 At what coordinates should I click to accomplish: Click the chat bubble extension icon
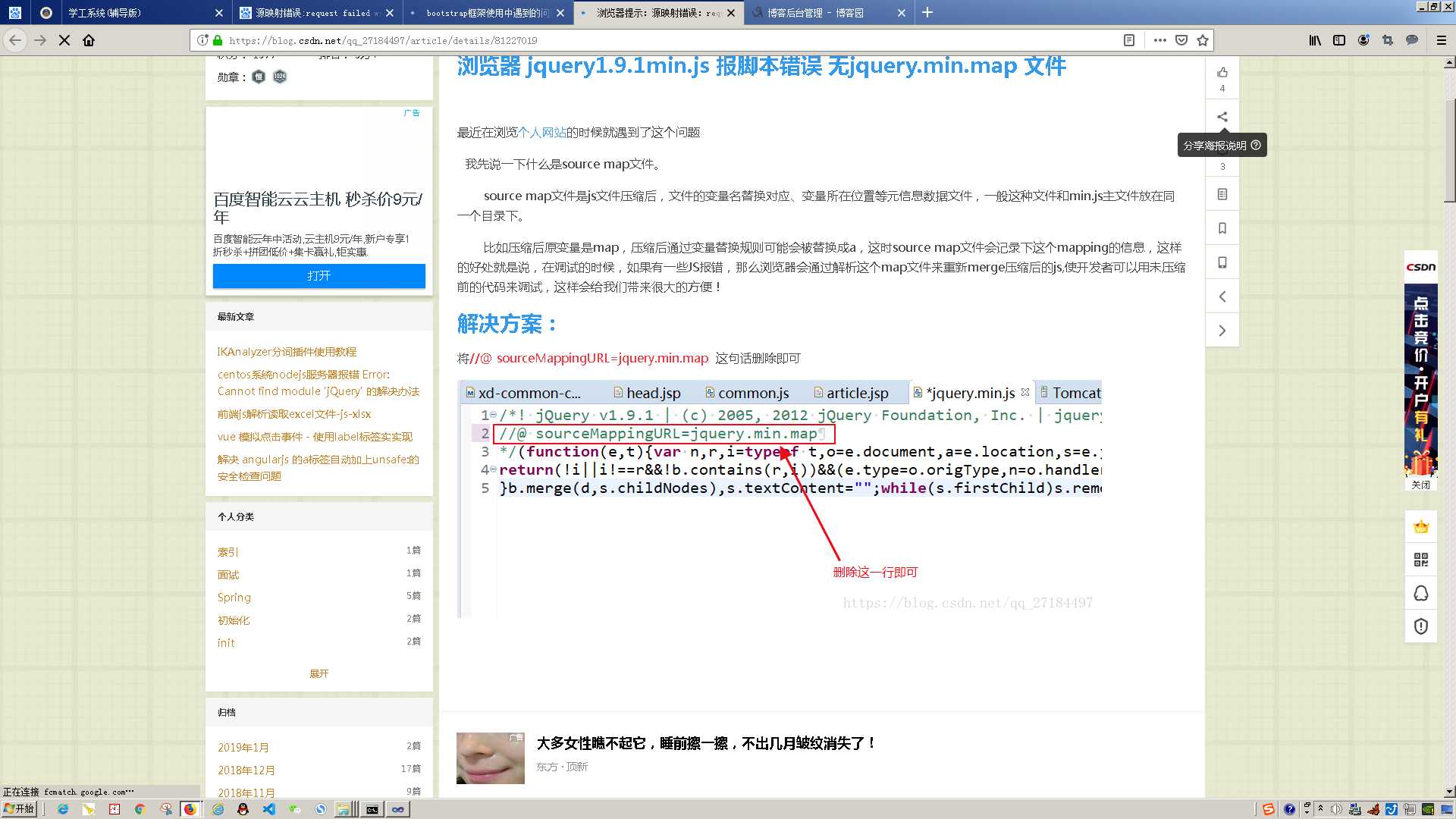pyautogui.click(x=1412, y=40)
